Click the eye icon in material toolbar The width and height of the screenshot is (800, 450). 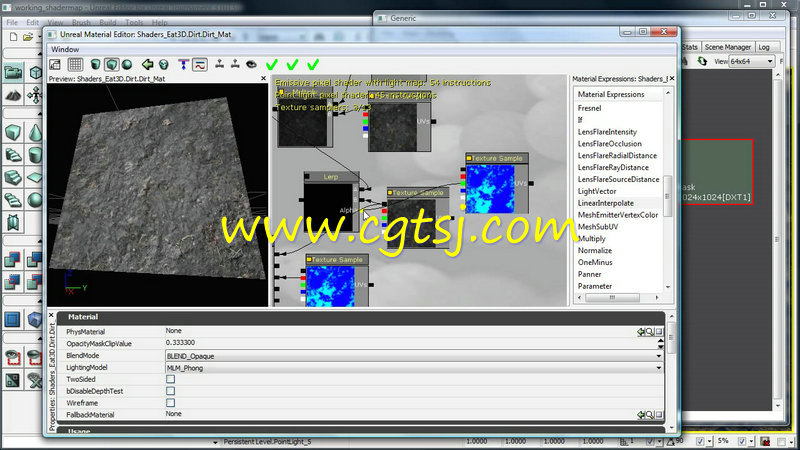coord(251,64)
